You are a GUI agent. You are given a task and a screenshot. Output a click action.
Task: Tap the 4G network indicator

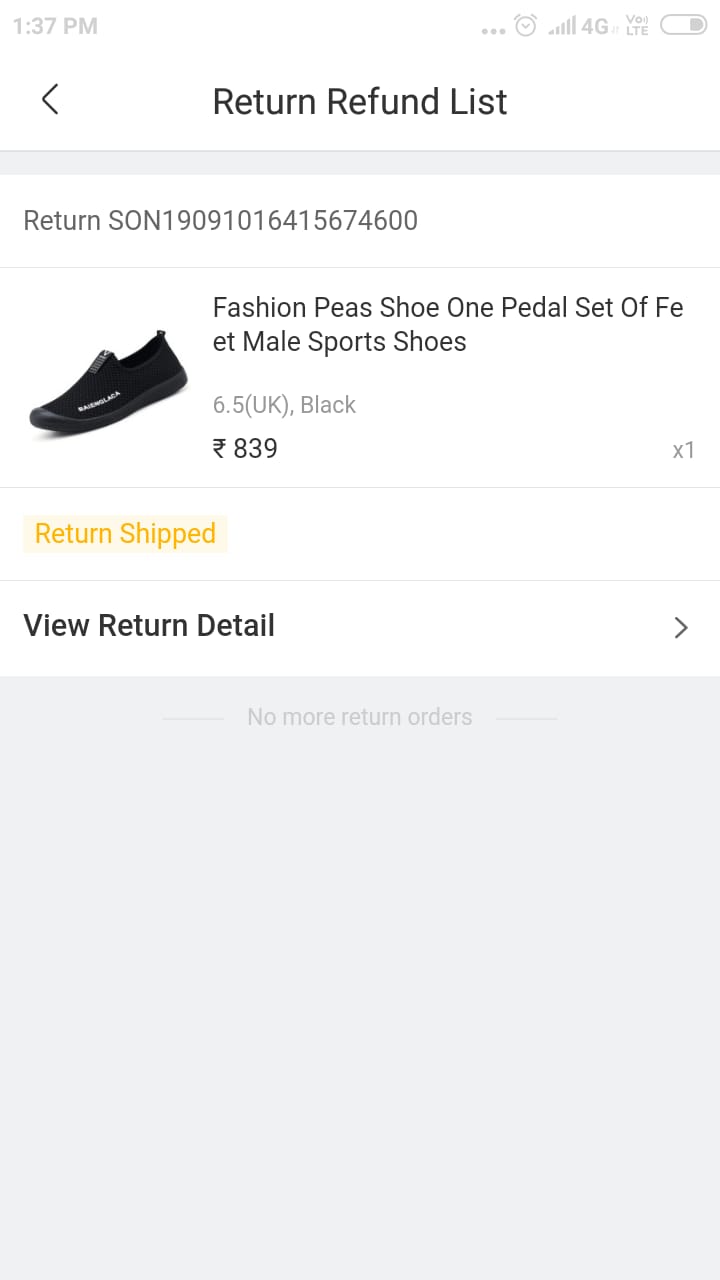point(596,26)
